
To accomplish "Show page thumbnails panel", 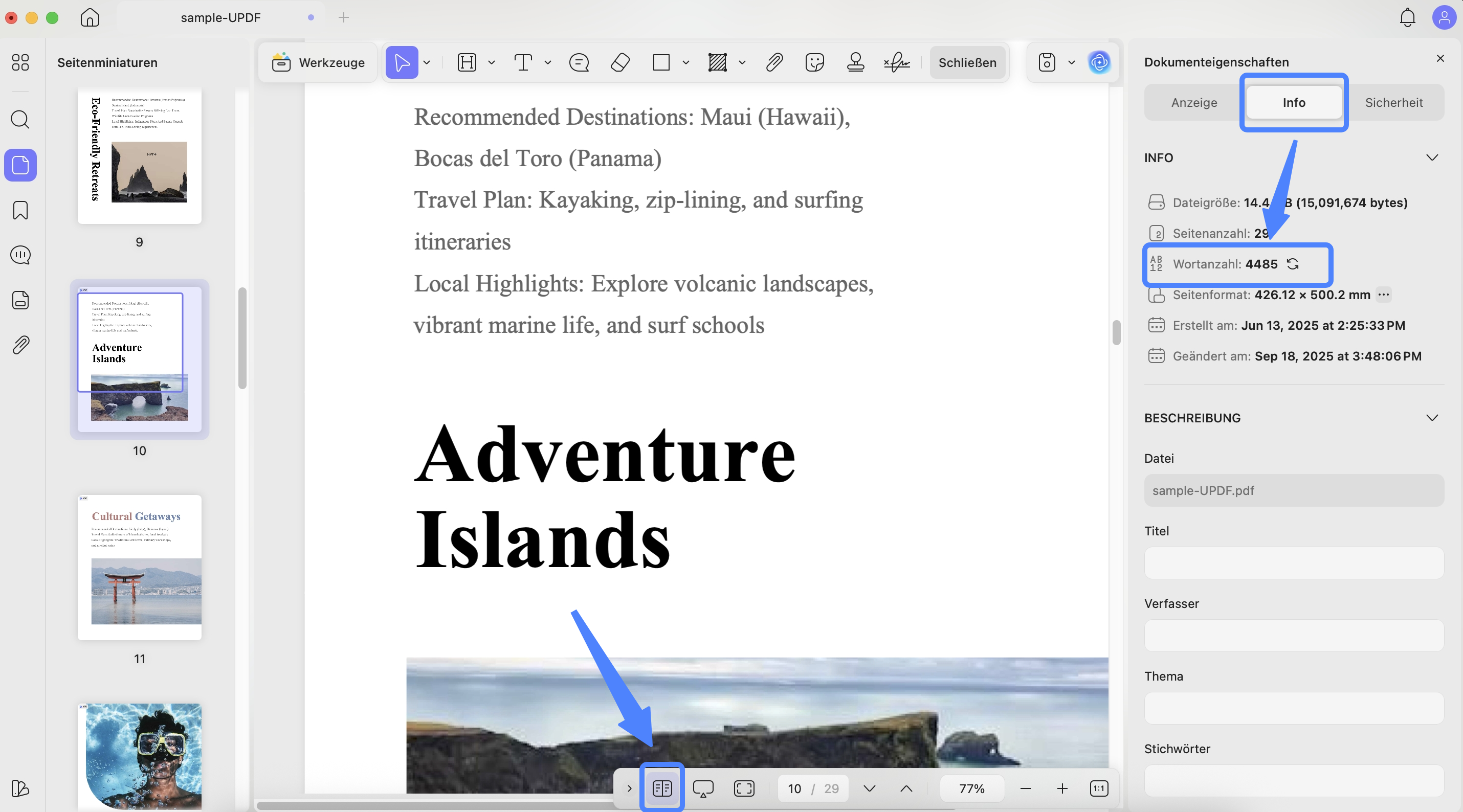I will pyautogui.click(x=20, y=165).
